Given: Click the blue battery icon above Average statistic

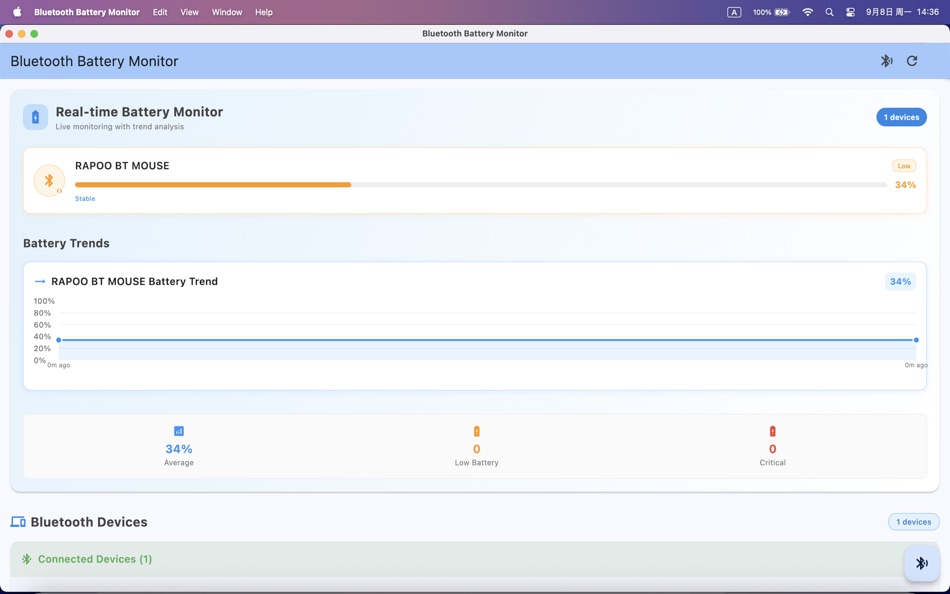Looking at the screenshot, I should coord(178,430).
